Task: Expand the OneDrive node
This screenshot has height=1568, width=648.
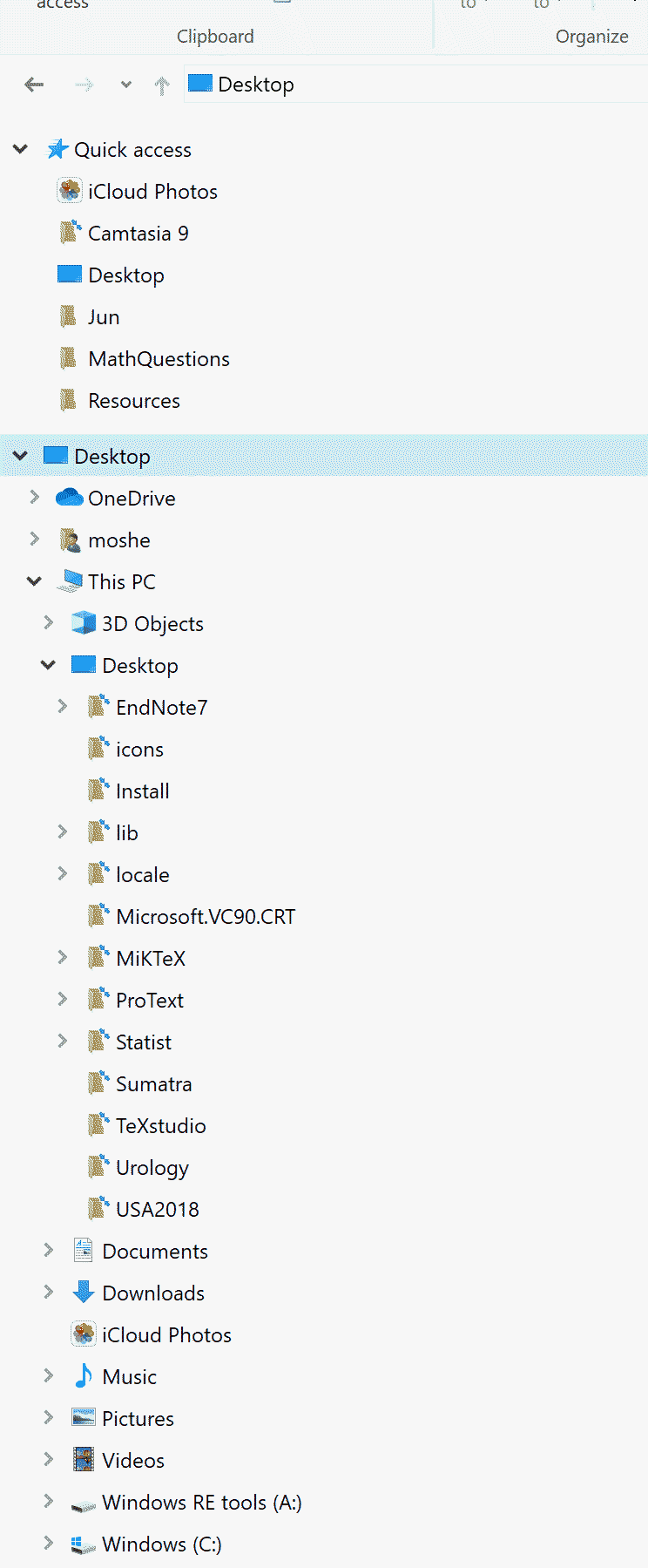Action: [x=35, y=497]
